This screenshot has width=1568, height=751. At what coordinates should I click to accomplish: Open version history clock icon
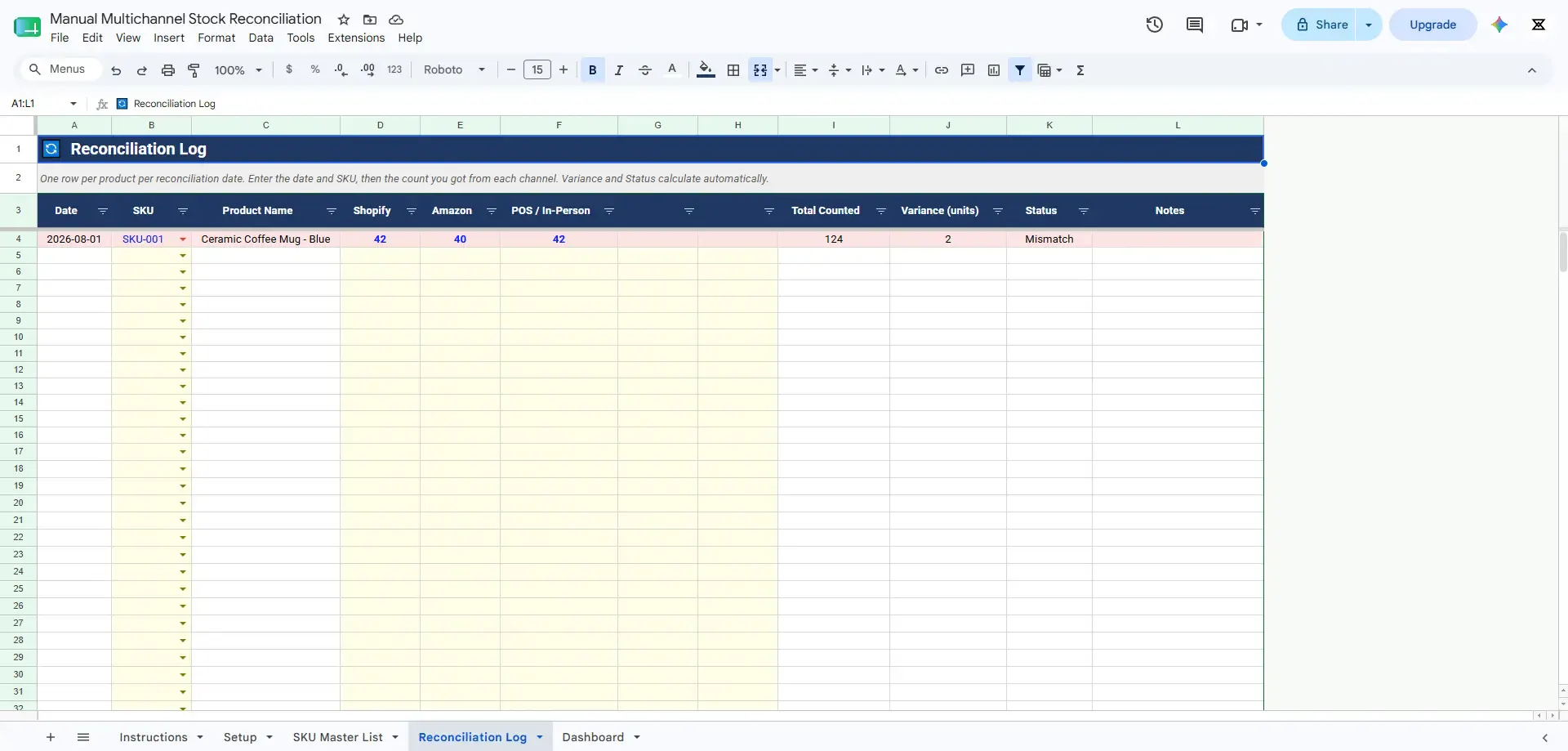tap(1155, 25)
